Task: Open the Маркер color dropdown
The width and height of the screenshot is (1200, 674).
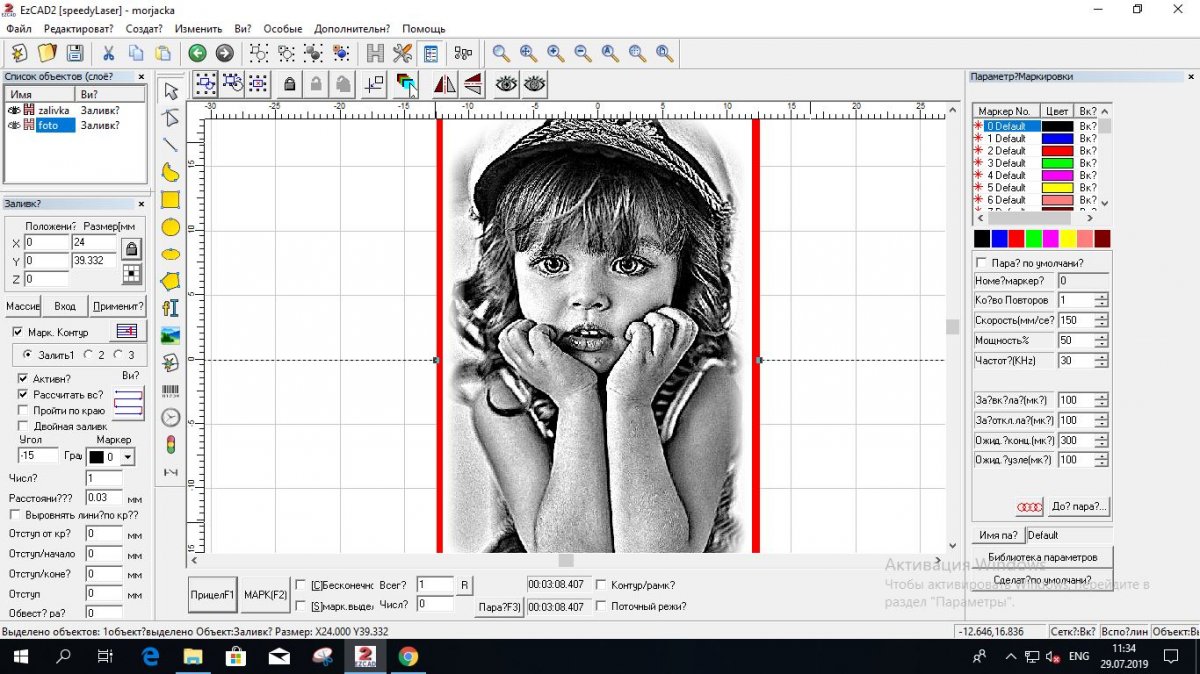Action: pyautogui.click(x=128, y=457)
